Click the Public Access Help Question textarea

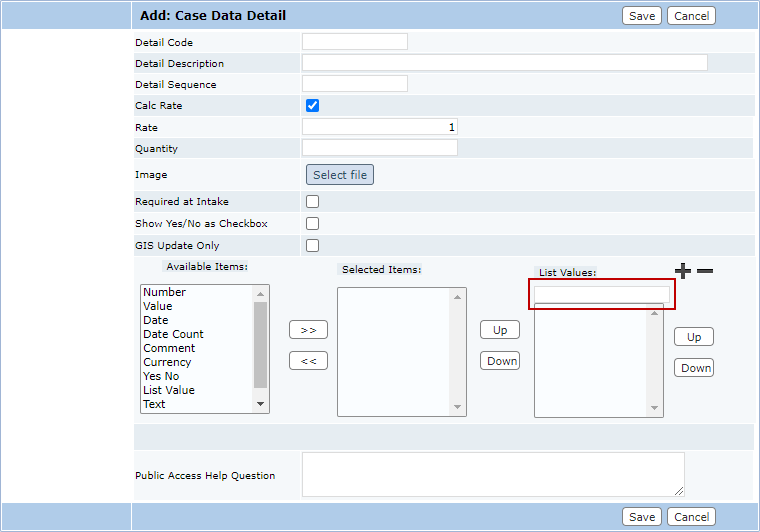click(493, 474)
